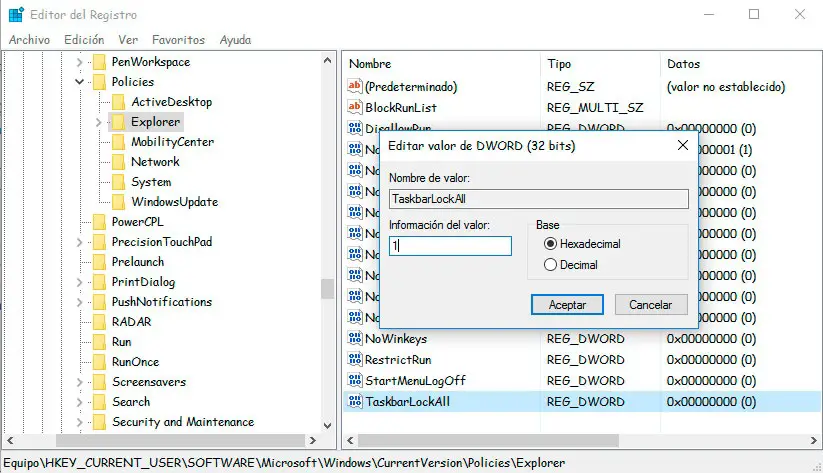
Task: Click the WindowsUpdate folder icon
Action: click(119, 202)
